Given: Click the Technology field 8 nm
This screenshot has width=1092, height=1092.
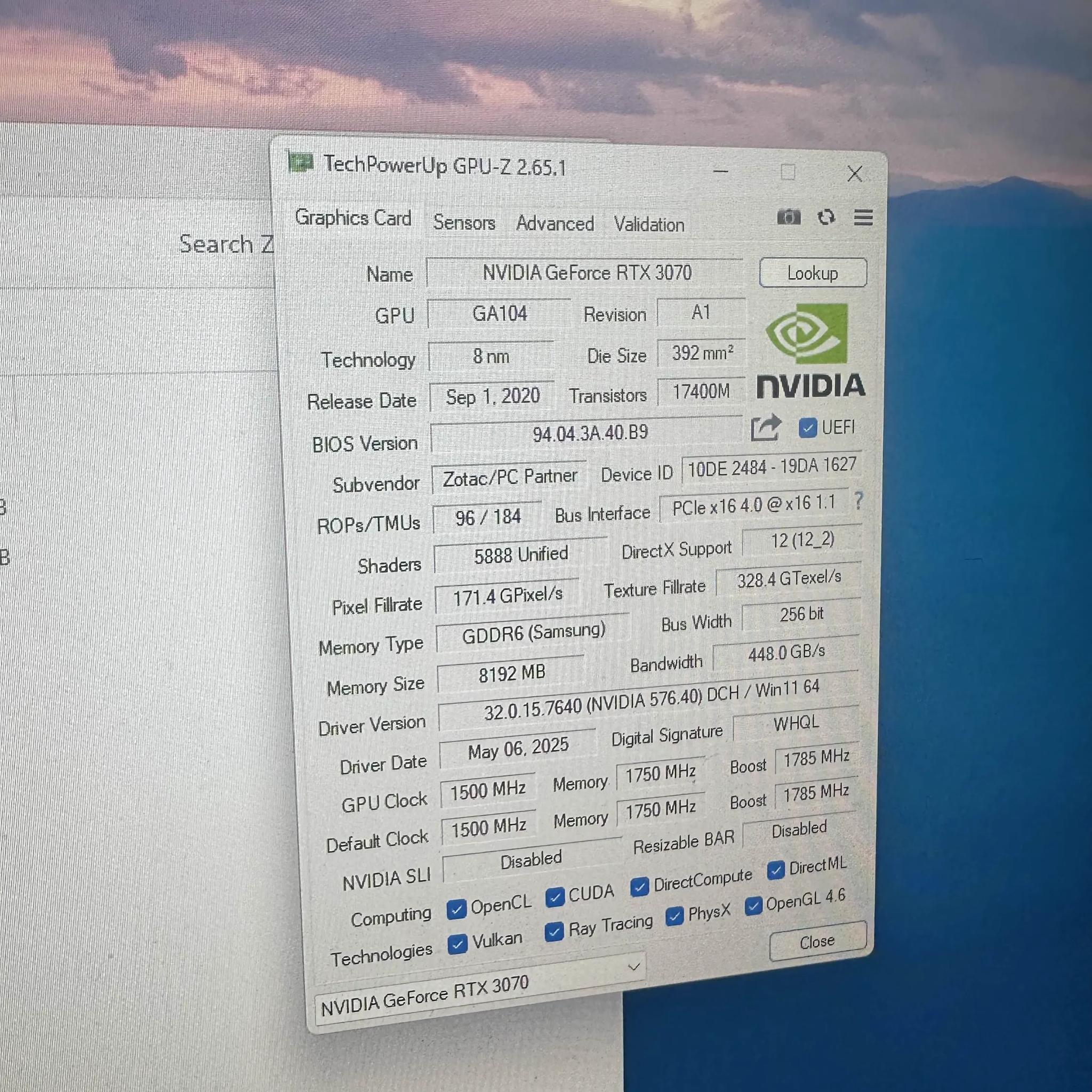Looking at the screenshot, I should pyautogui.click(x=491, y=356).
